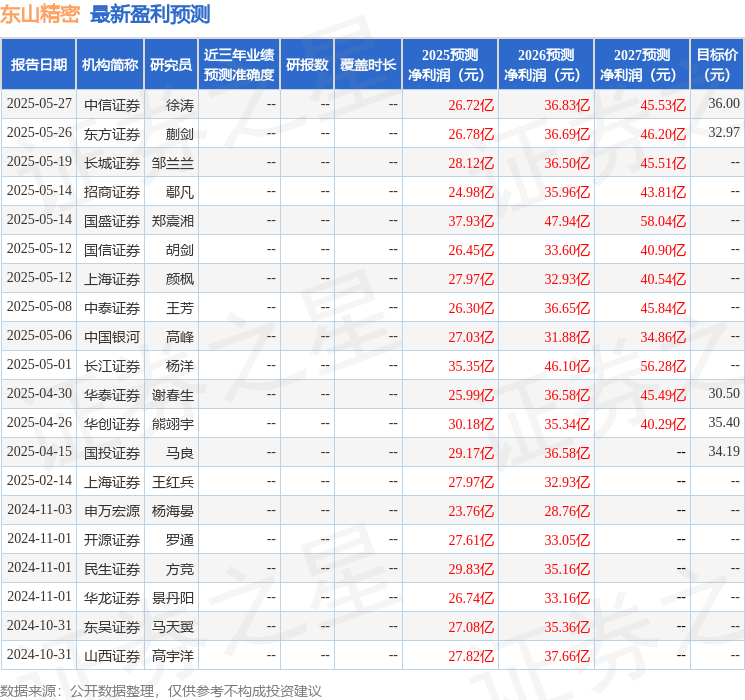Open the 中信证券 institution entry

(112, 104)
